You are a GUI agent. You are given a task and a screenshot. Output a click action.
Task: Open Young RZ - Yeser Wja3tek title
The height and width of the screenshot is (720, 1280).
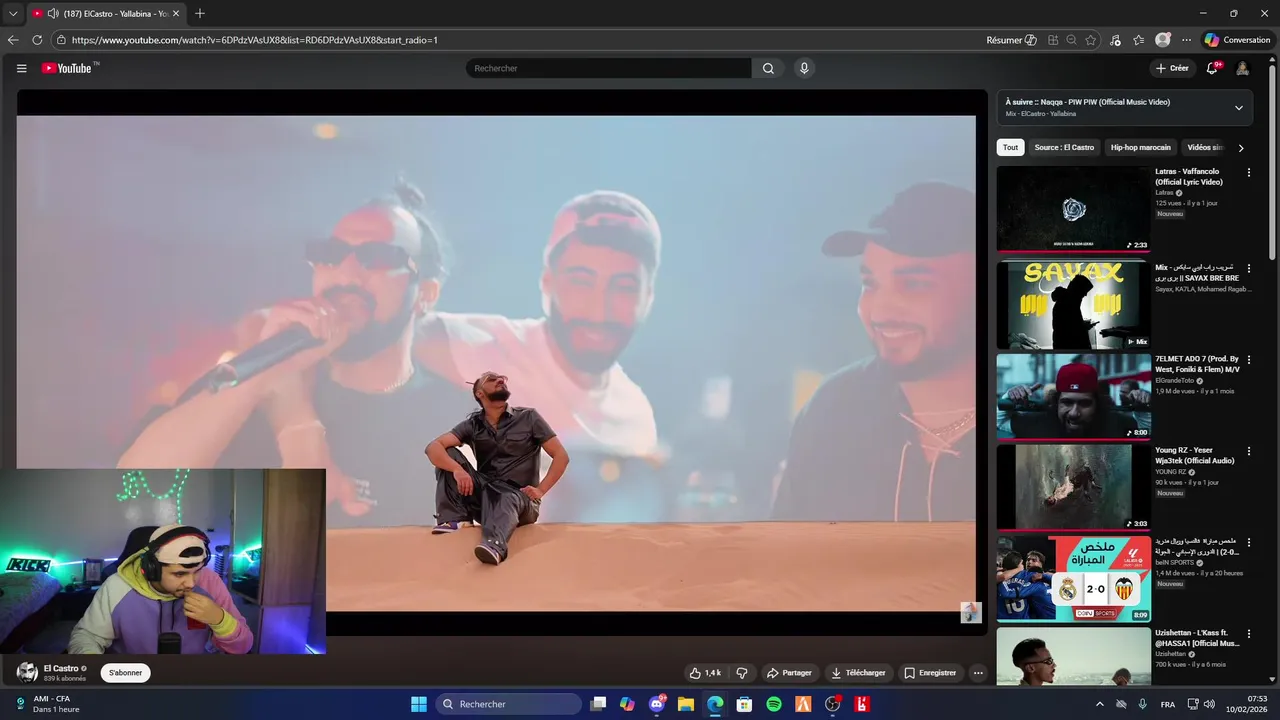1195,455
